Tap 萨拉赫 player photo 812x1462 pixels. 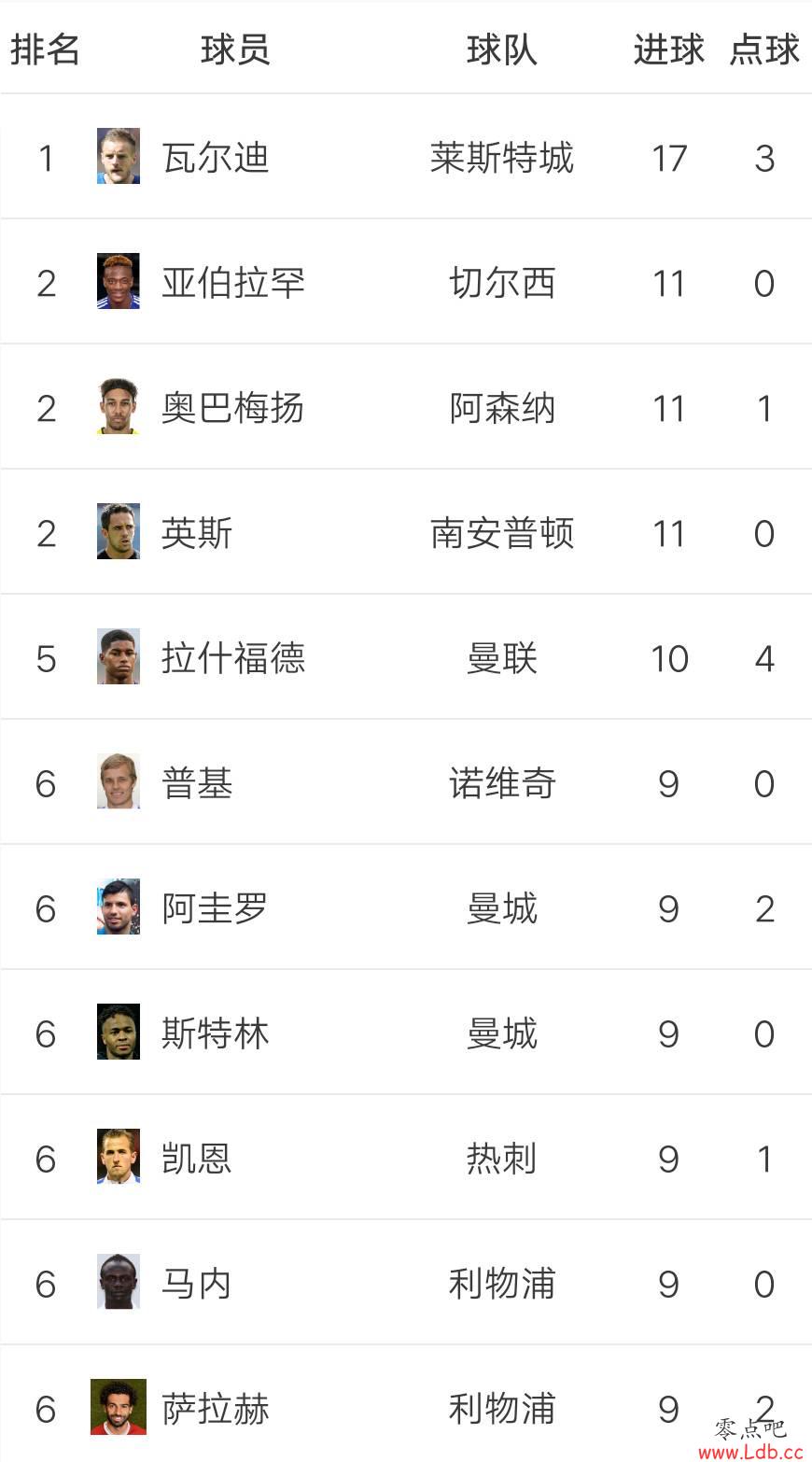point(119,1407)
